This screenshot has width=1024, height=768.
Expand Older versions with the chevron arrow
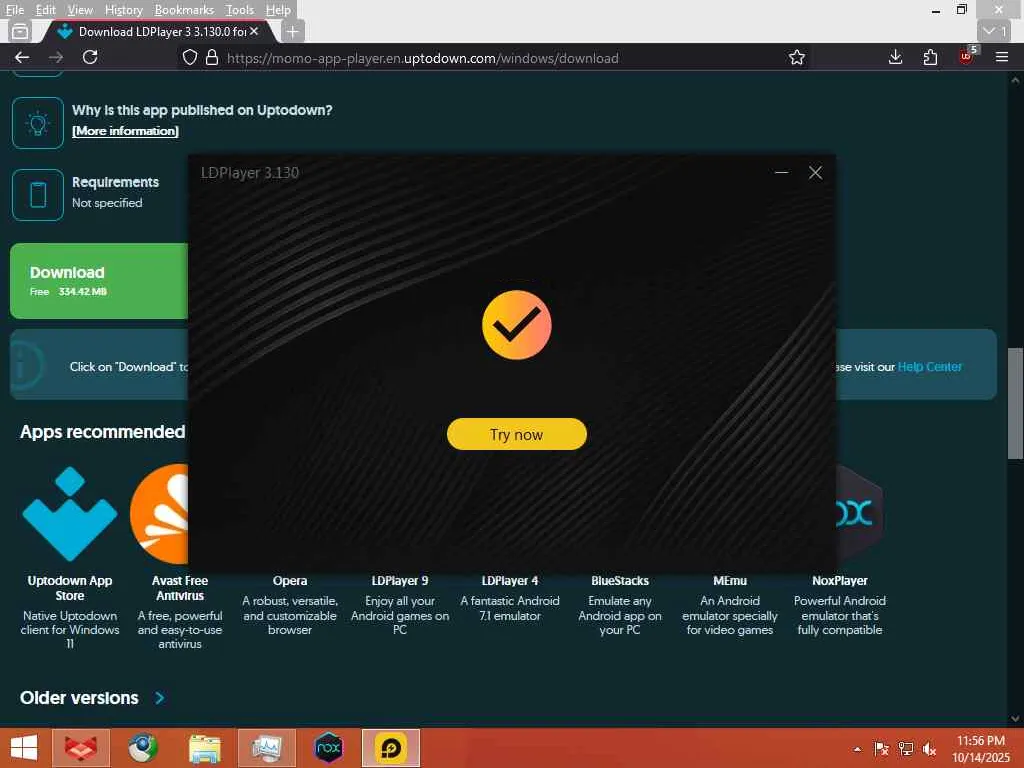160,698
